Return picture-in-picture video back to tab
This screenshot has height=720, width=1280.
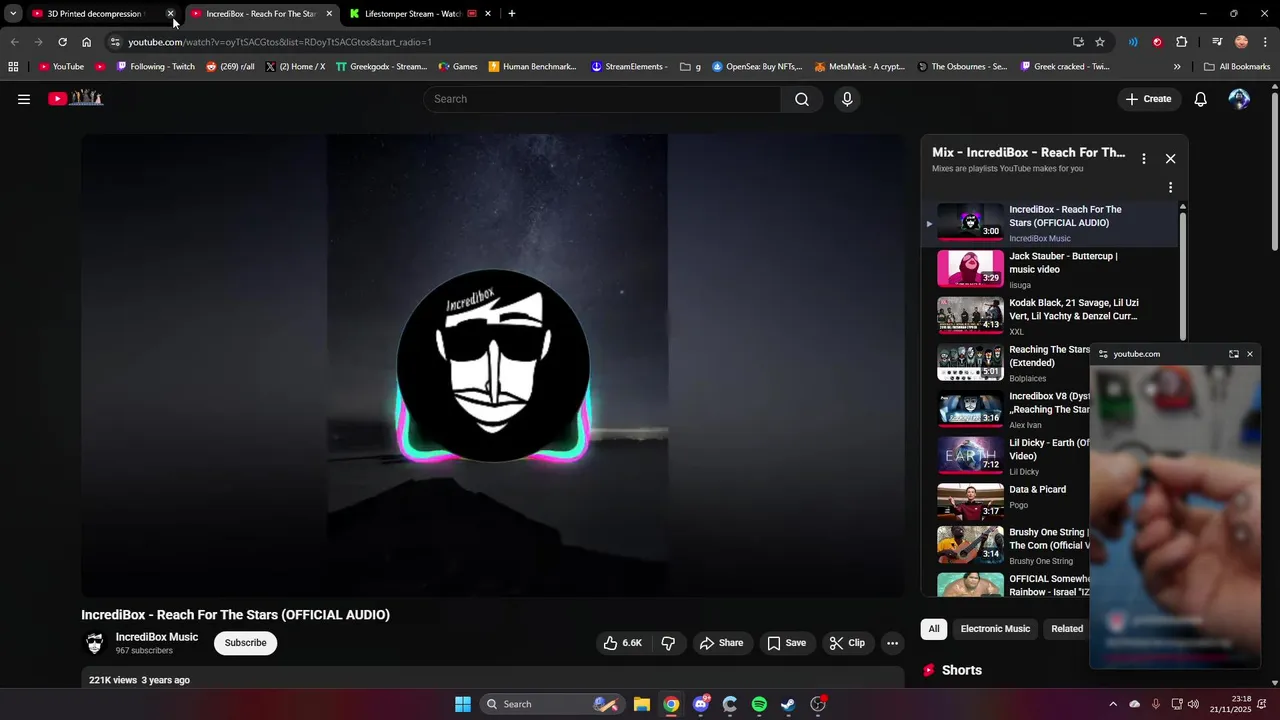tap(1233, 354)
